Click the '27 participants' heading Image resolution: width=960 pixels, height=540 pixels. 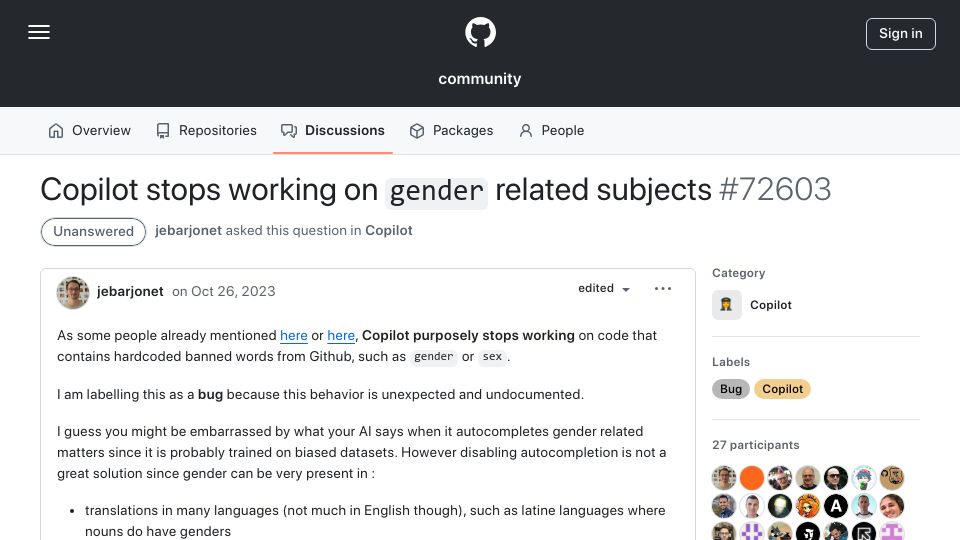point(756,445)
